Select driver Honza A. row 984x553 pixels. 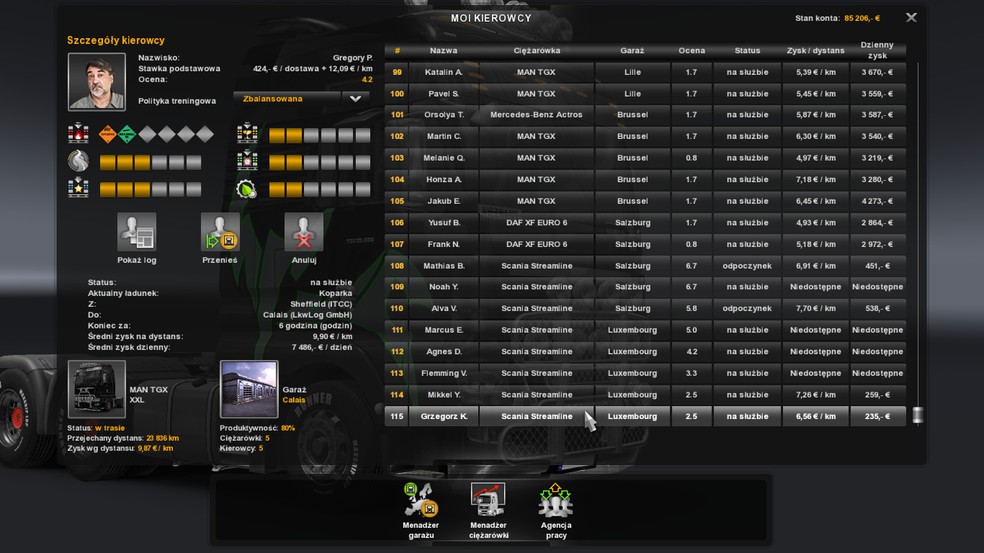click(x=645, y=180)
